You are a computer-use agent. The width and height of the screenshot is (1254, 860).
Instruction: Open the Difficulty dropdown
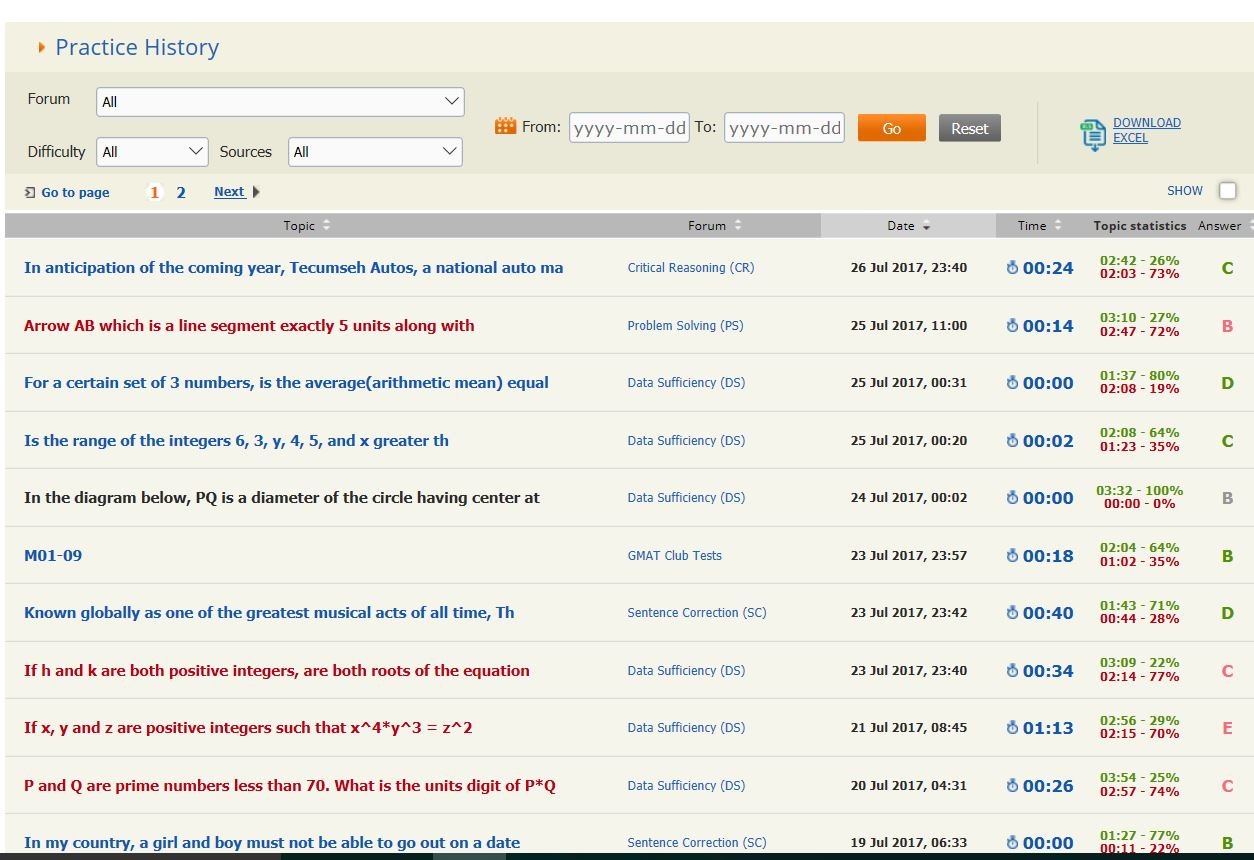tap(152, 152)
